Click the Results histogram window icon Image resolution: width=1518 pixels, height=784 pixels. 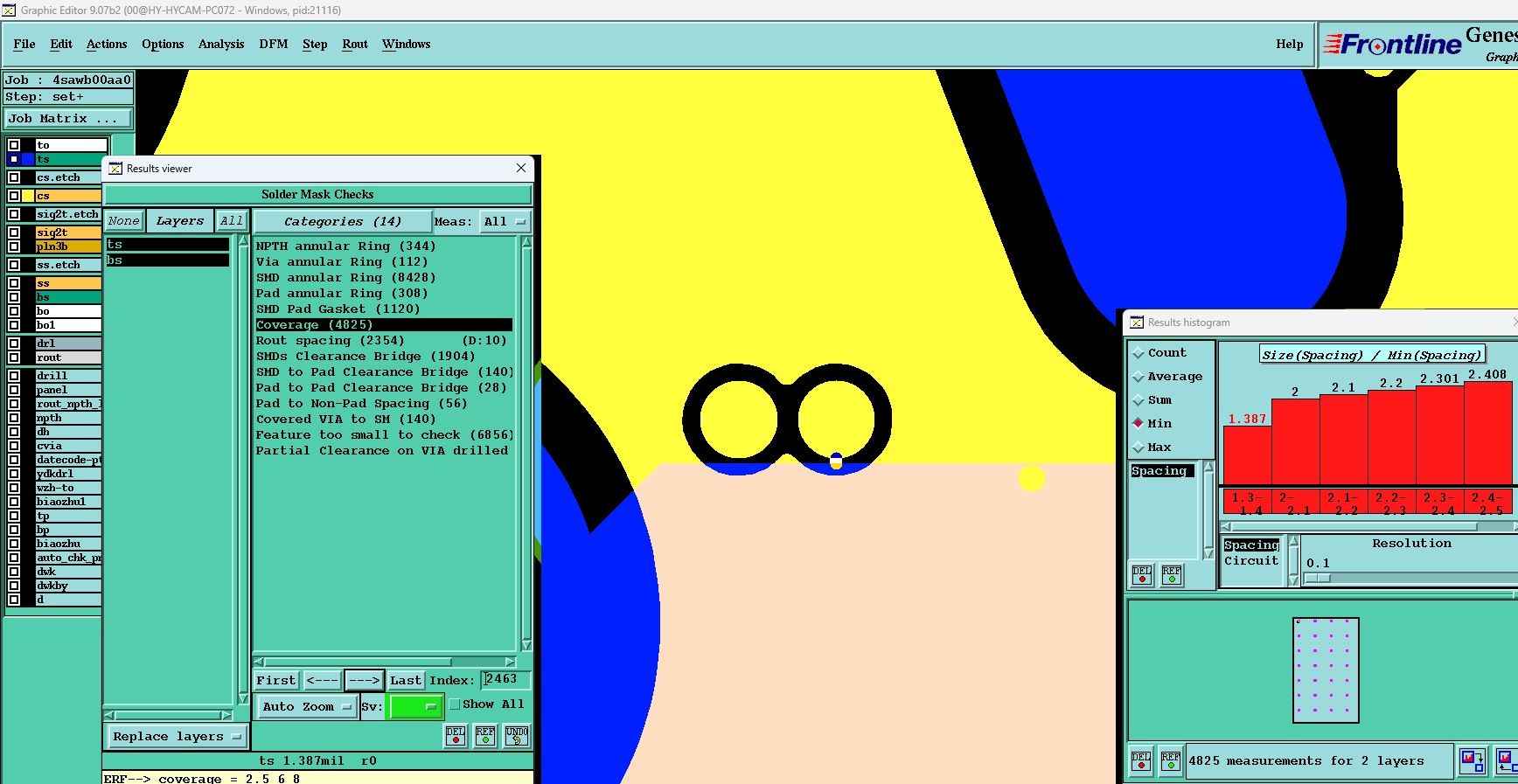[x=1137, y=323]
